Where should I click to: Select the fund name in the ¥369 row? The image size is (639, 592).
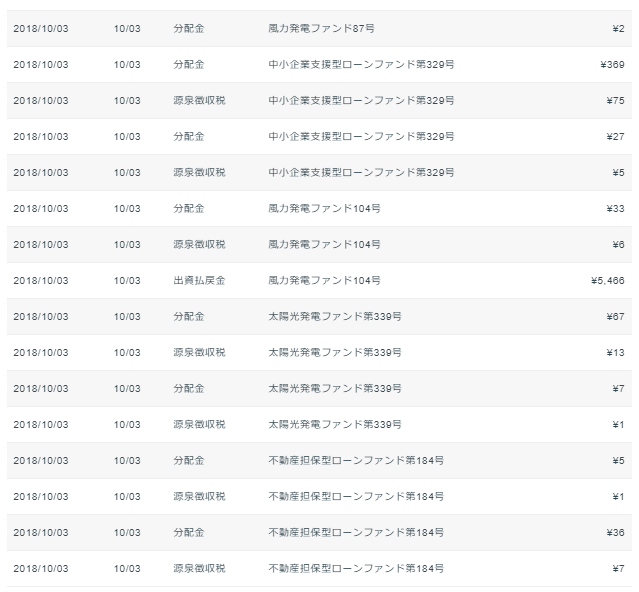click(361, 64)
